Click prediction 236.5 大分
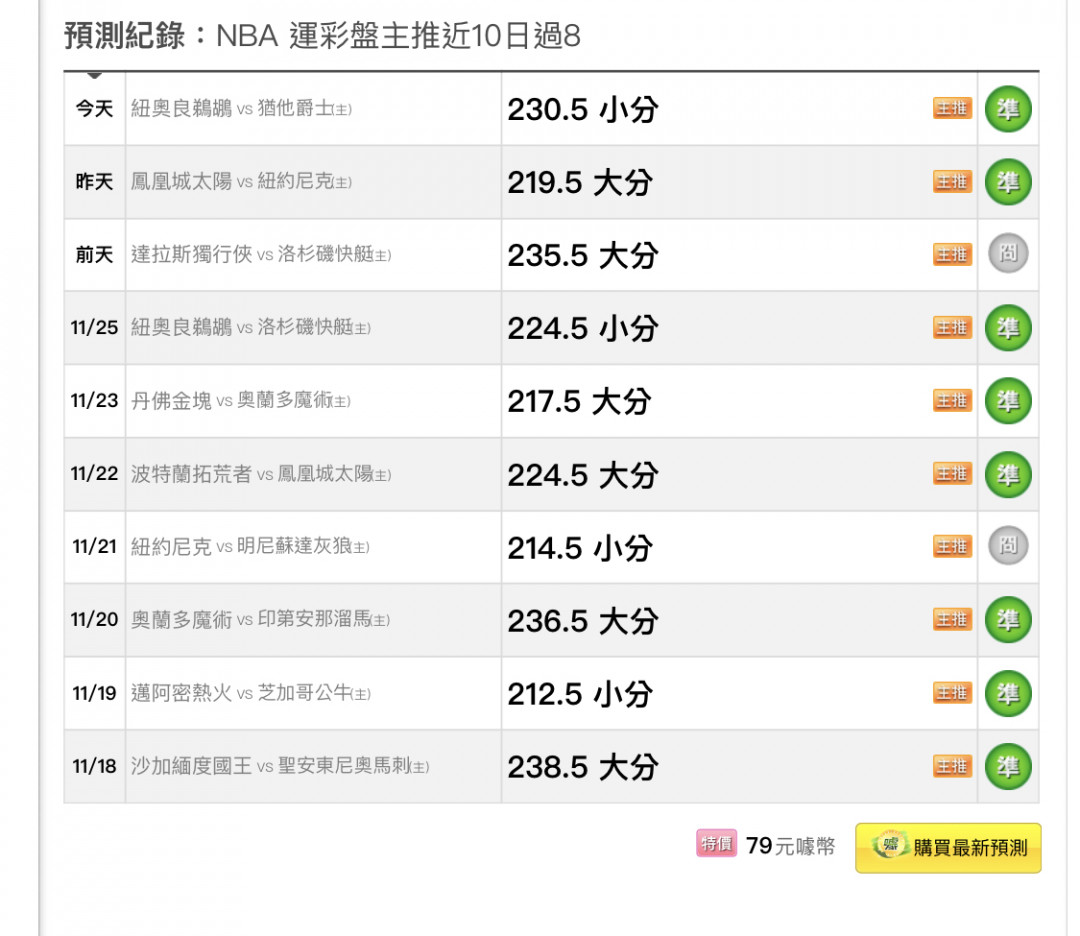 point(583,621)
